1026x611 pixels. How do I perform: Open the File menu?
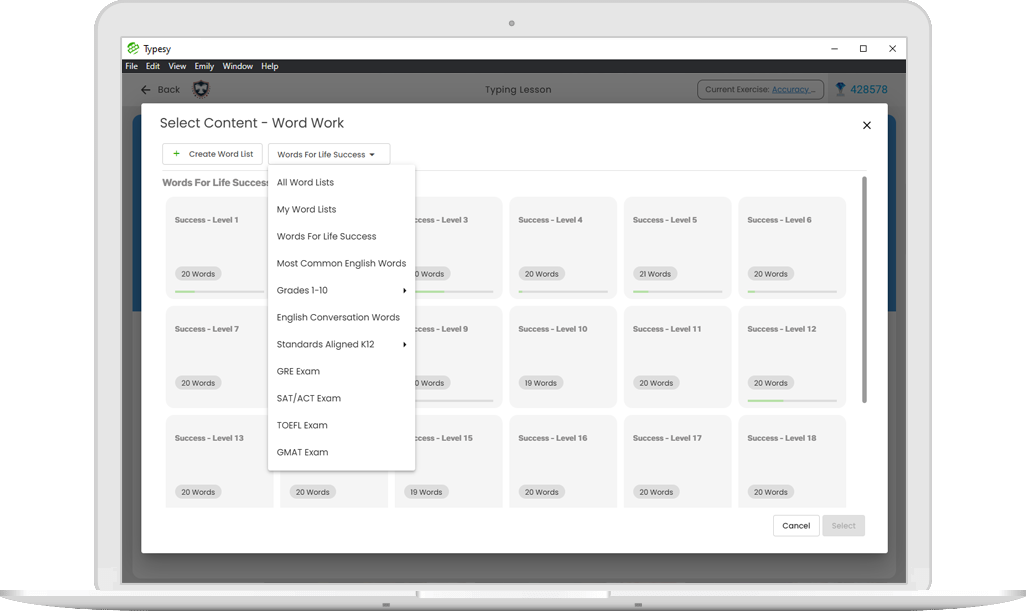pyautogui.click(x=132, y=66)
